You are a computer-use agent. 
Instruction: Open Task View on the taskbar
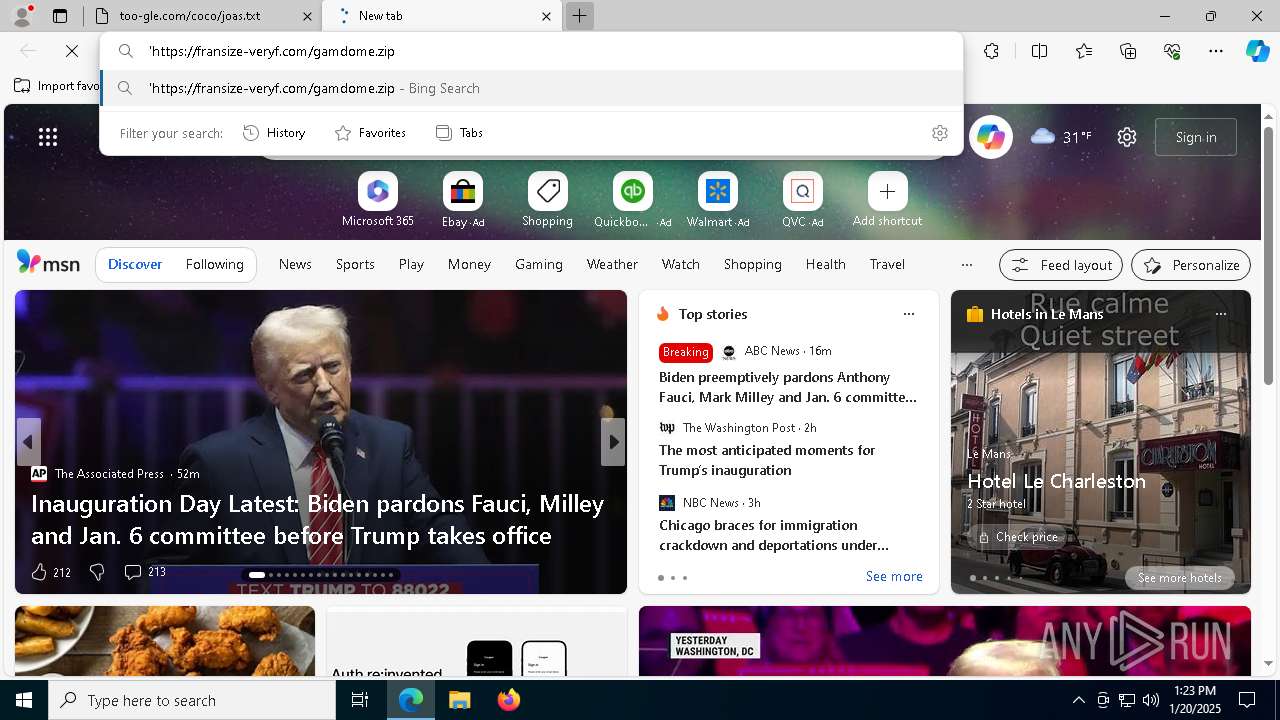360,700
